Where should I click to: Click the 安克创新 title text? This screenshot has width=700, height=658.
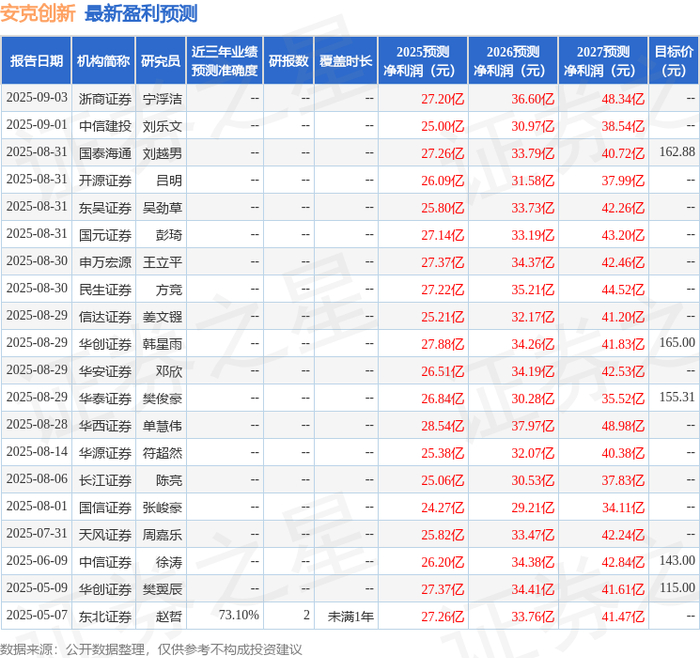coord(38,13)
